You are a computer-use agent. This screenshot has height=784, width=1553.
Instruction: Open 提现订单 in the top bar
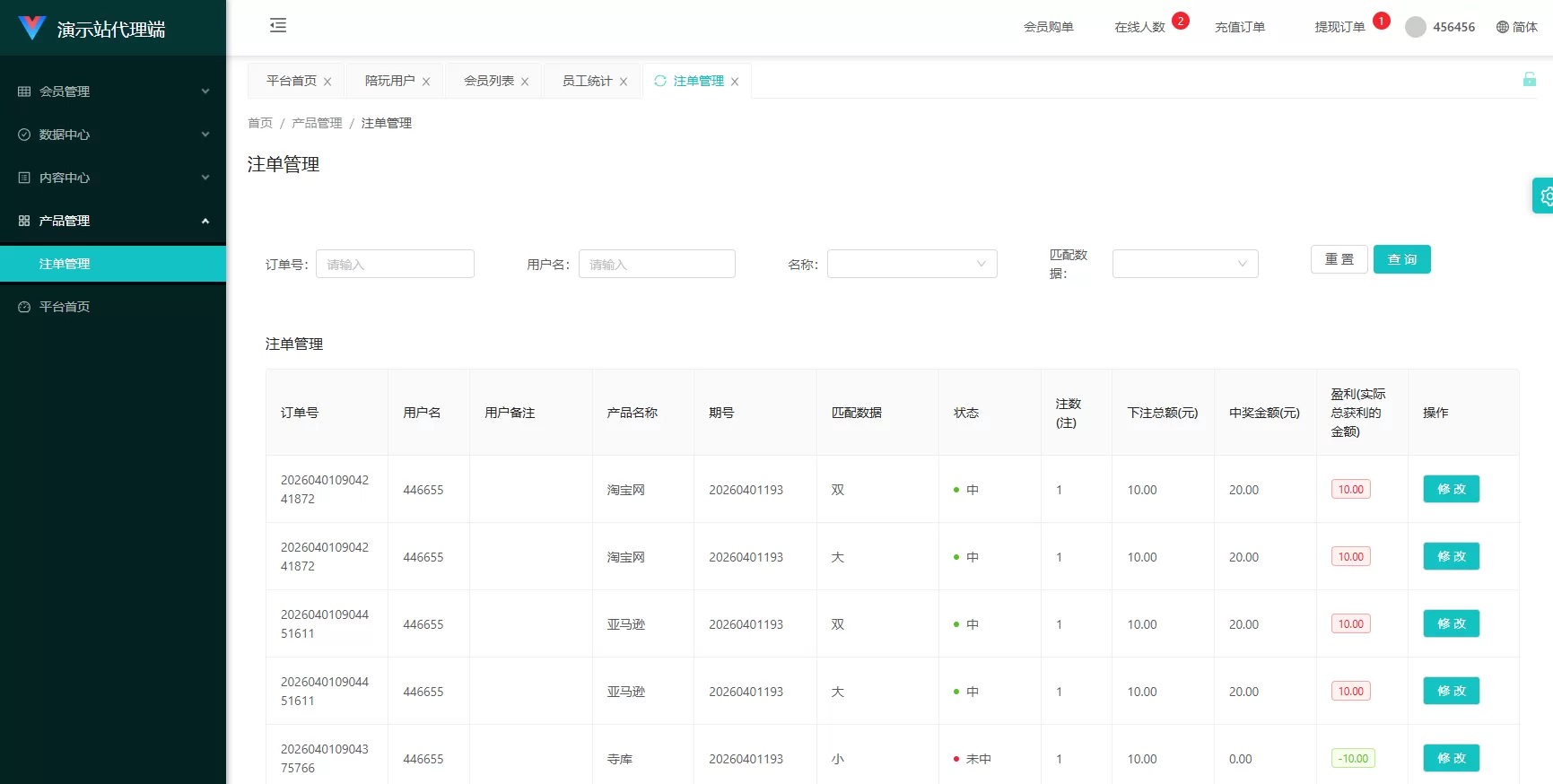point(1339,27)
